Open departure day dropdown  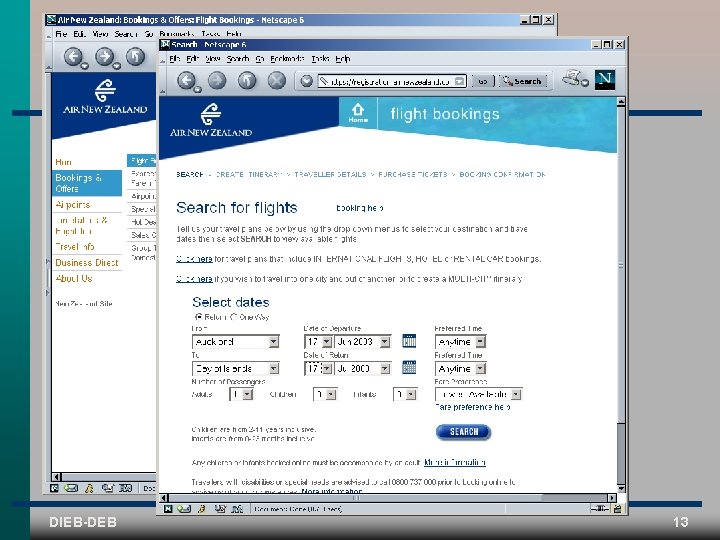(x=318, y=342)
